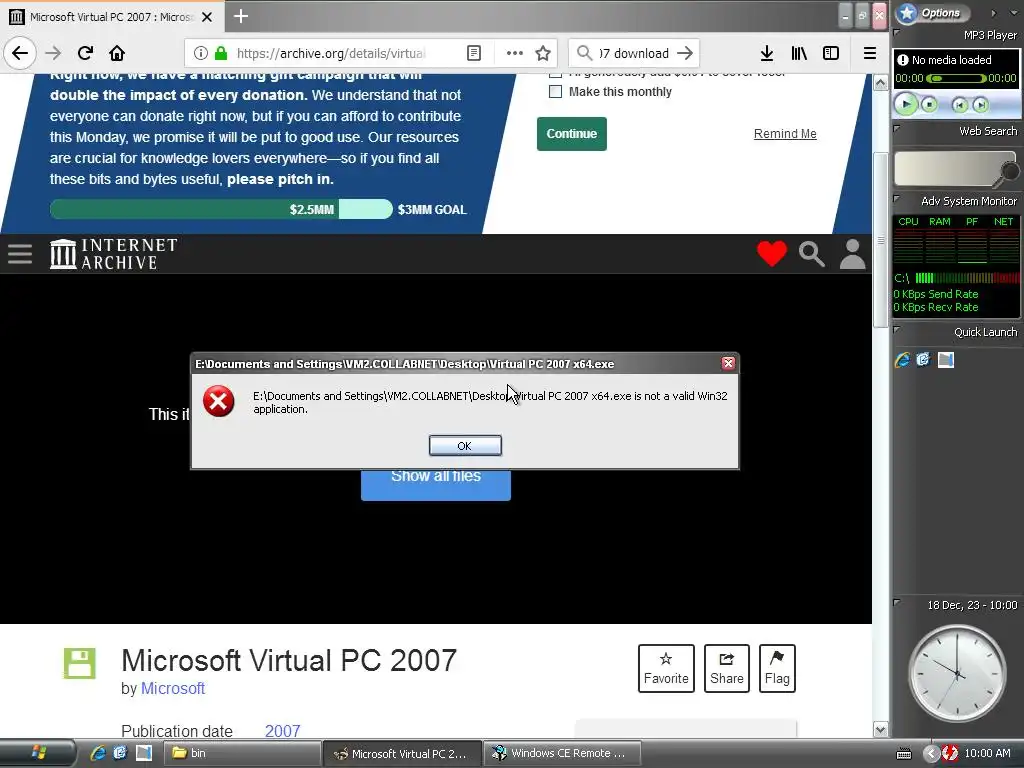Switch to the bin folder taskbar button

pyautogui.click(x=241, y=753)
